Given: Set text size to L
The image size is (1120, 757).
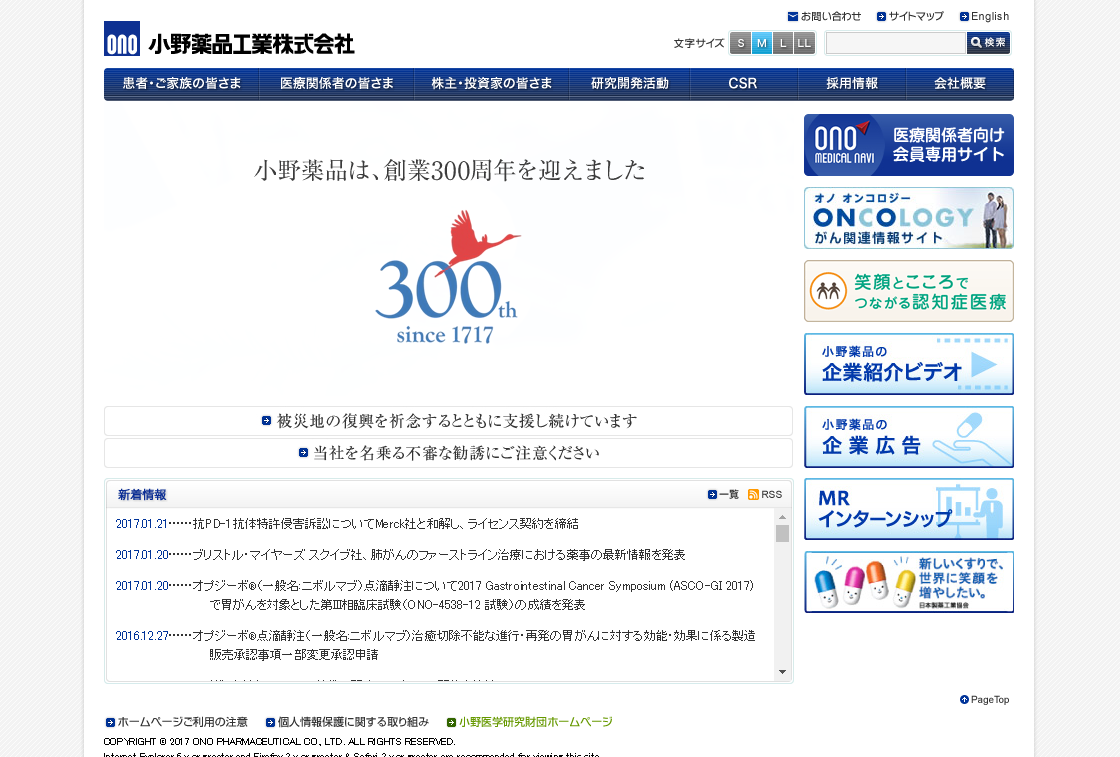Looking at the screenshot, I should click(783, 44).
